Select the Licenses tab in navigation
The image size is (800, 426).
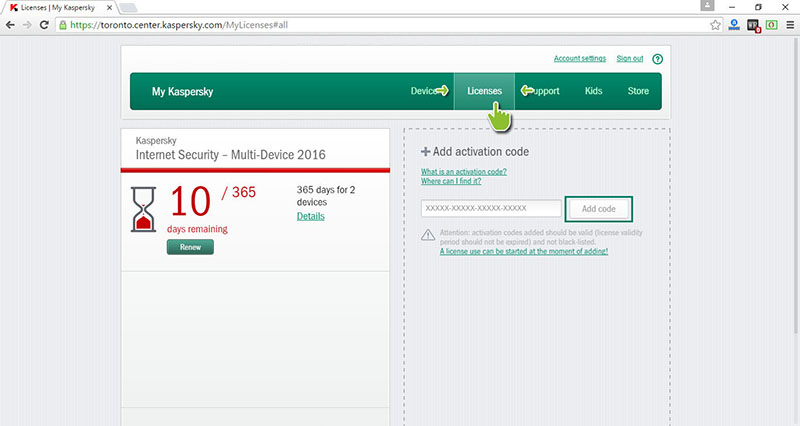click(x=484, y=91)
